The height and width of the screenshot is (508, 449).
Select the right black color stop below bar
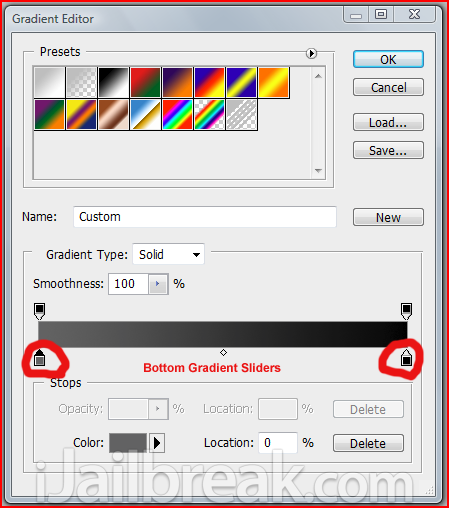(406, 358)
